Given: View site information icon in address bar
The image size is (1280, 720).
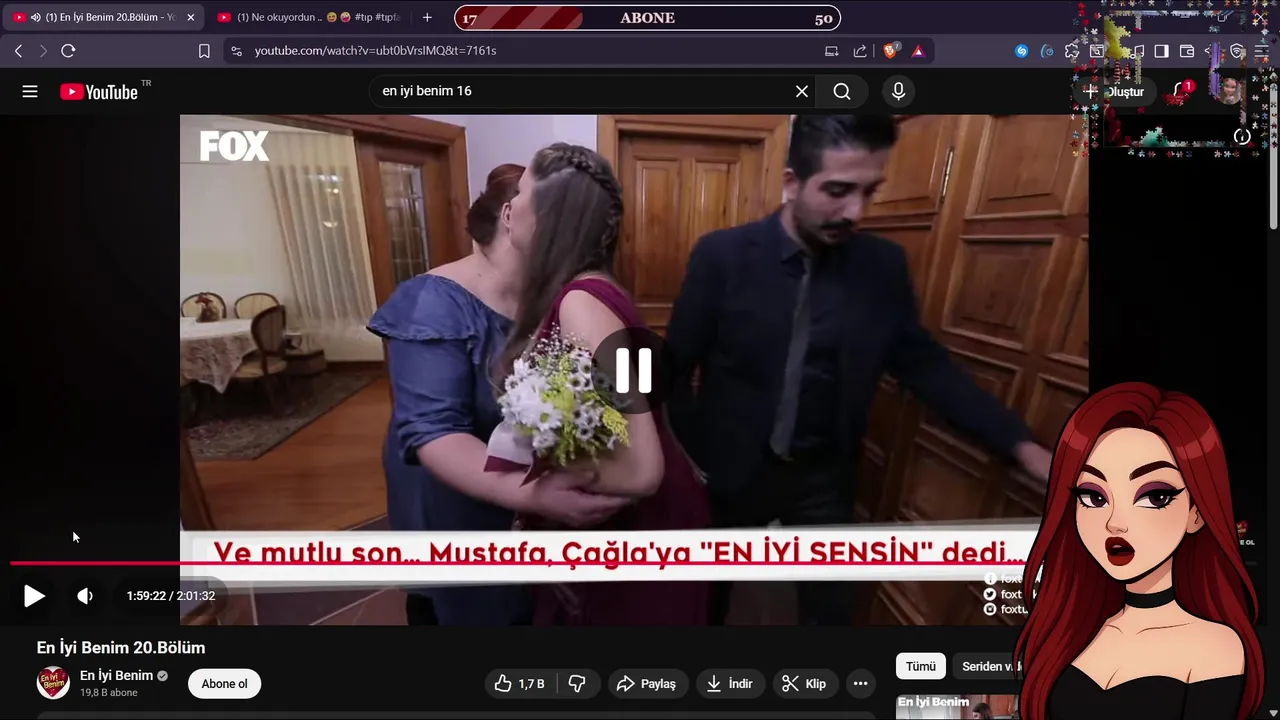Looking at the screenshot, I should click(x=235, y=51).
